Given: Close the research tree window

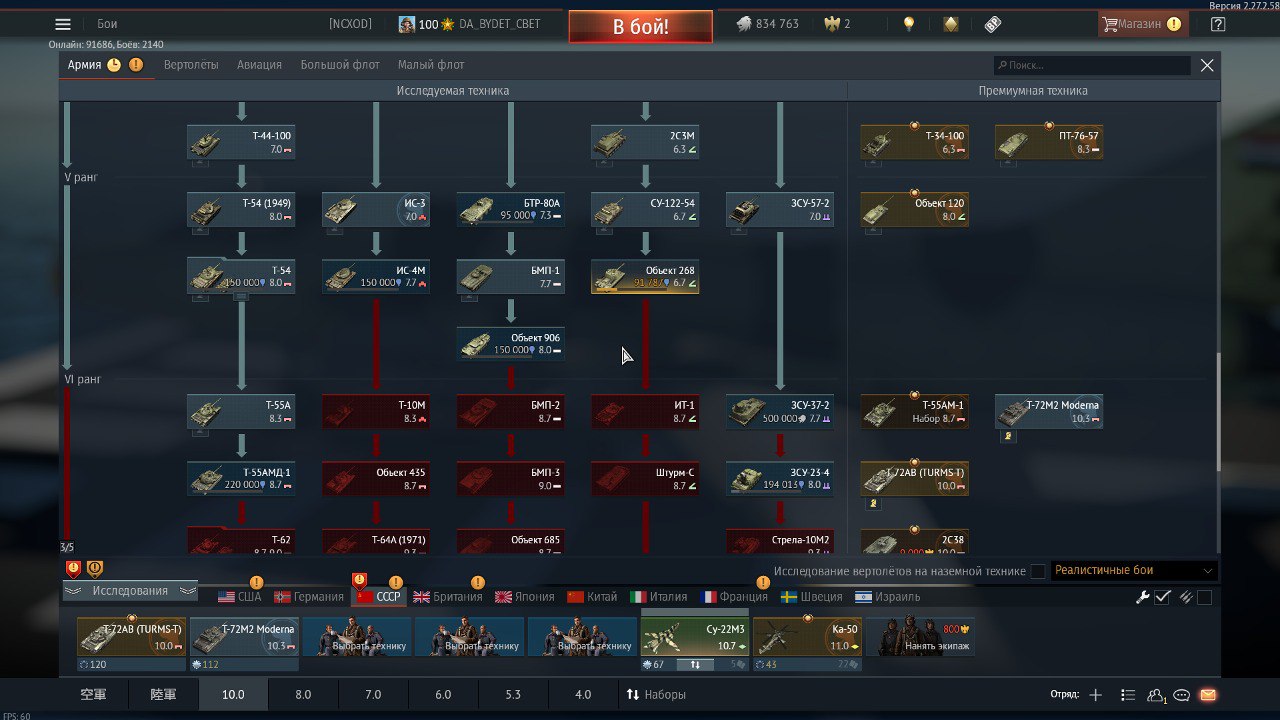Looking at the screenshot, I should pyautogui.click(x=1207, y=65).
